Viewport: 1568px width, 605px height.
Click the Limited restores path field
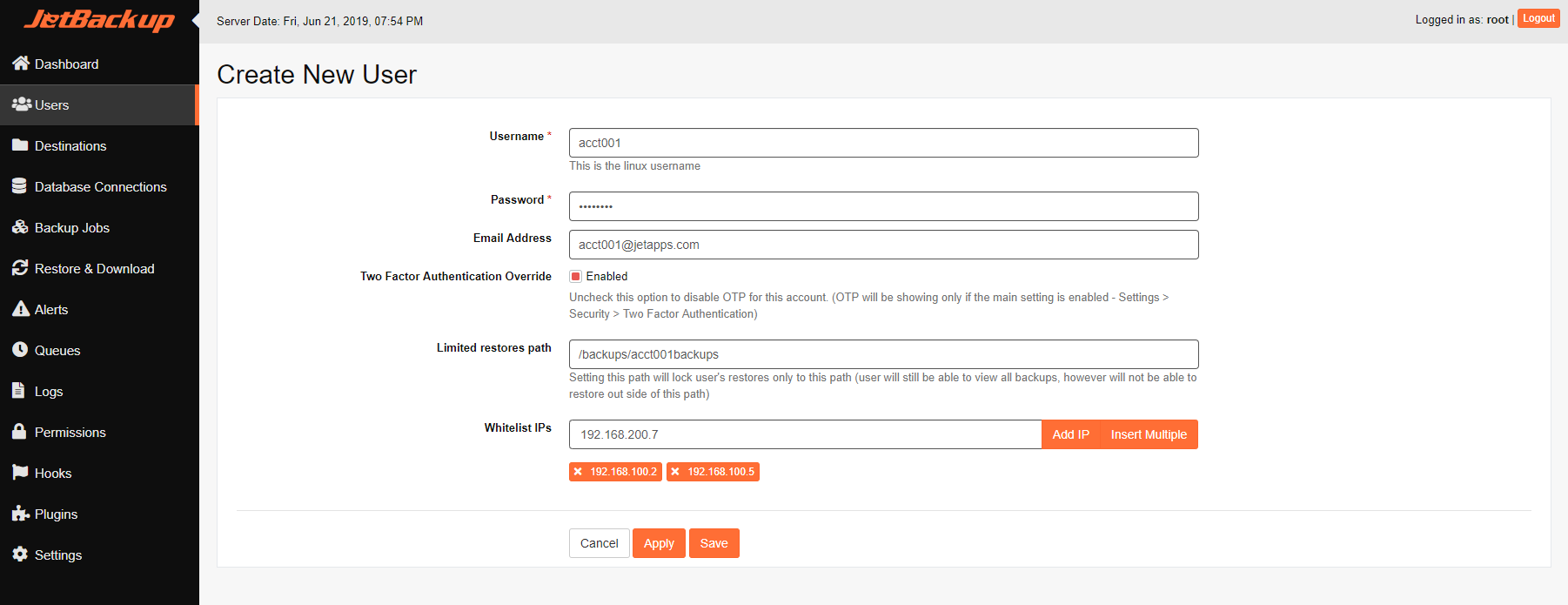(883, 354)
